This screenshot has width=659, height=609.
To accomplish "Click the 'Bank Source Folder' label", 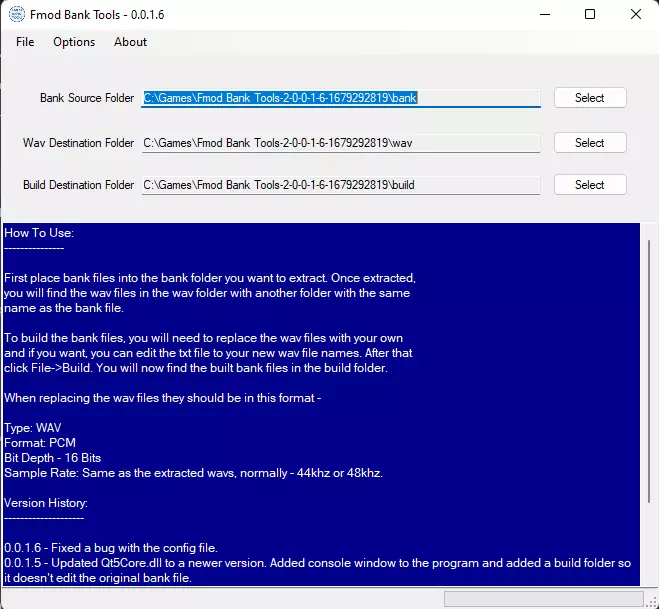I will 87,98.
